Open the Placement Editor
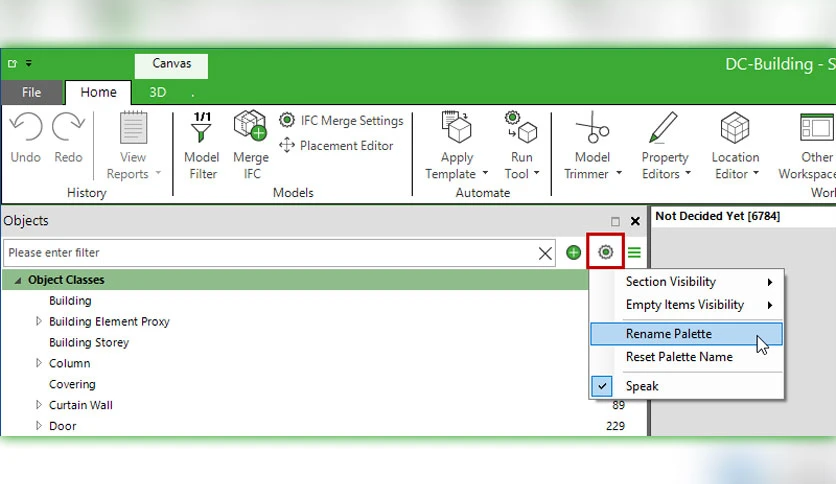Screen dimensions: 836x484 (x=336, y=146)
